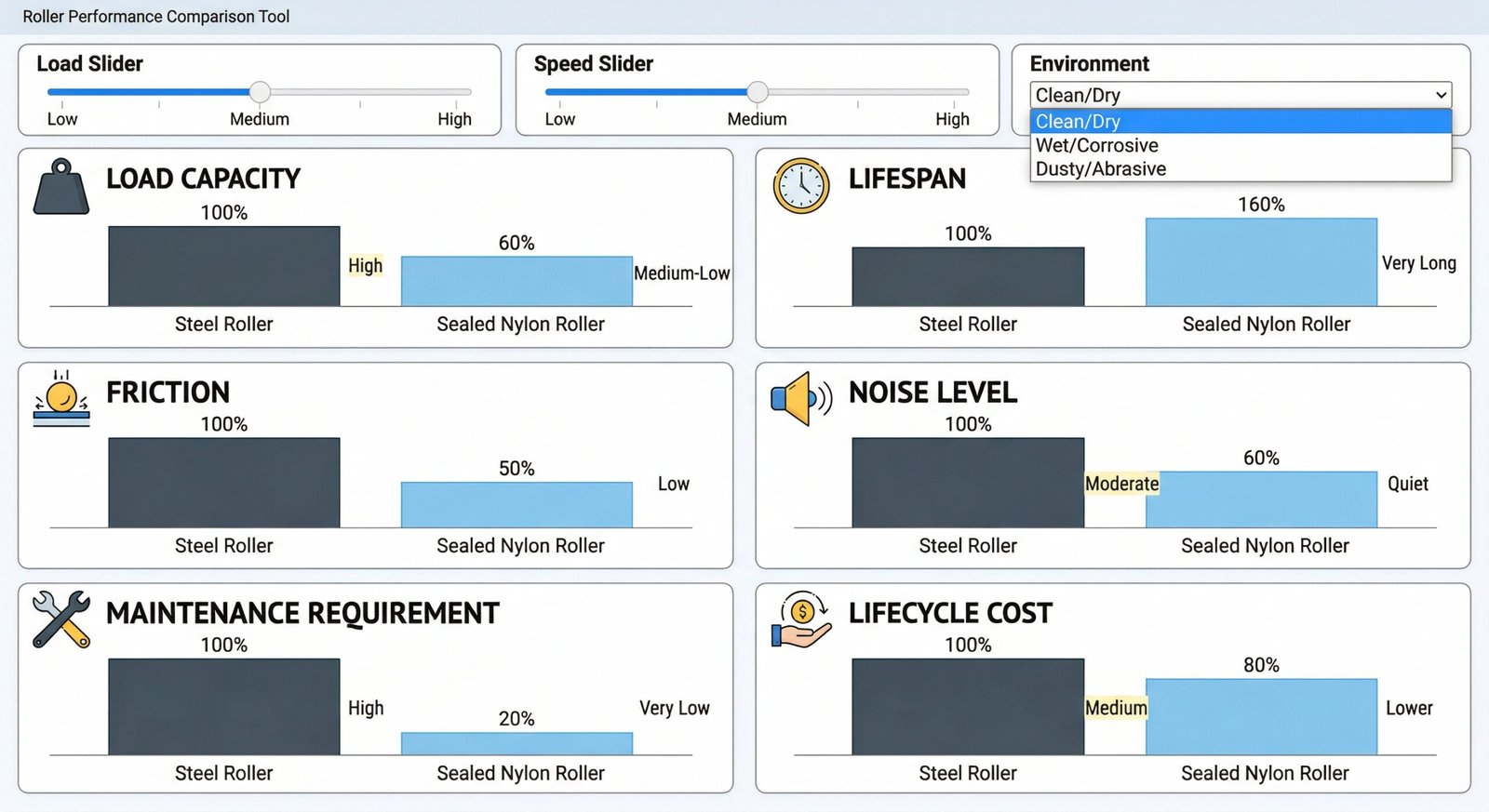Image resolution: width=1489 pixels, height=812 pixels.
Task: Open the Environment dropdown box
Action: coord(1241,95)
